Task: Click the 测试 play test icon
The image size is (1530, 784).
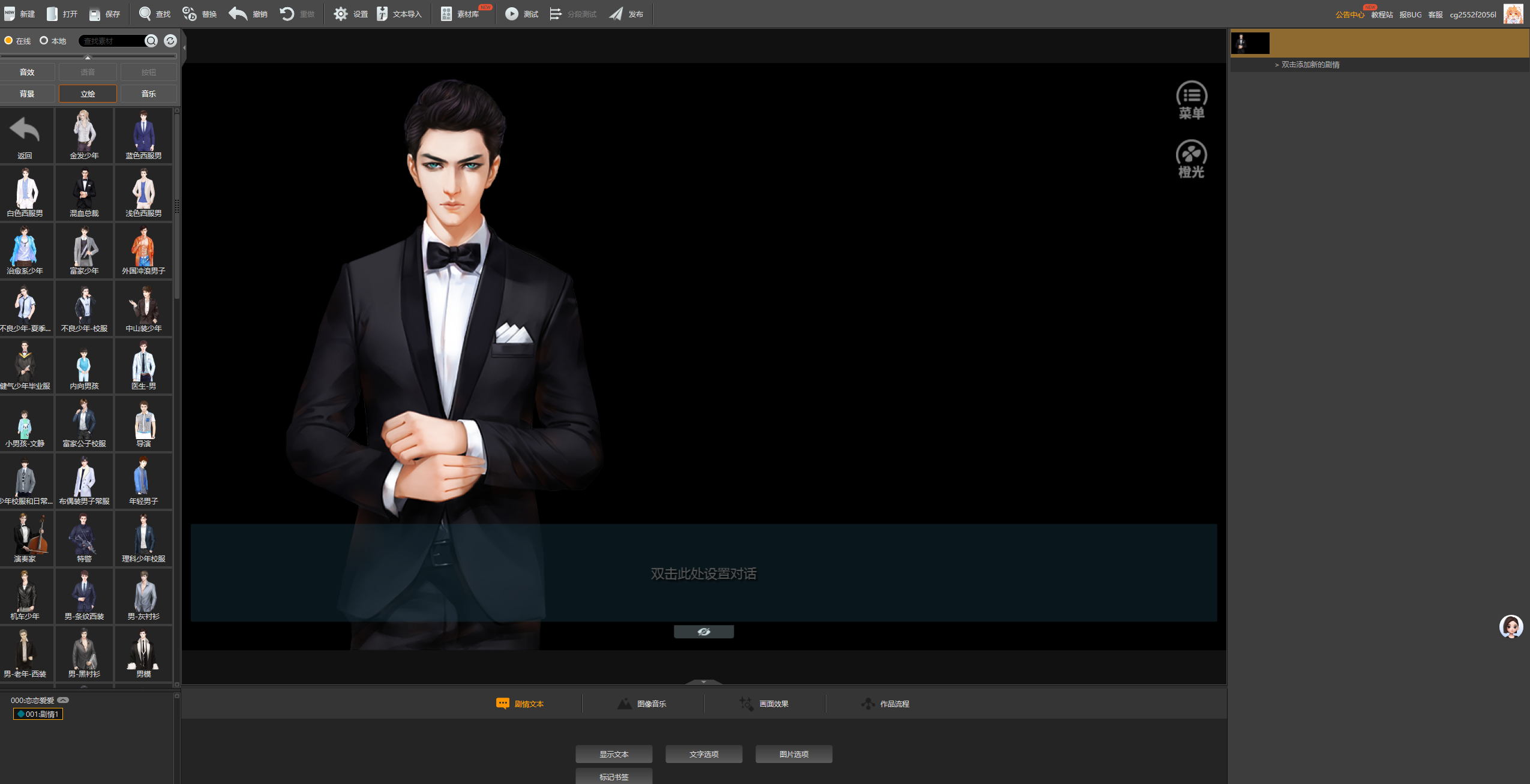Action: pos(511,13)
